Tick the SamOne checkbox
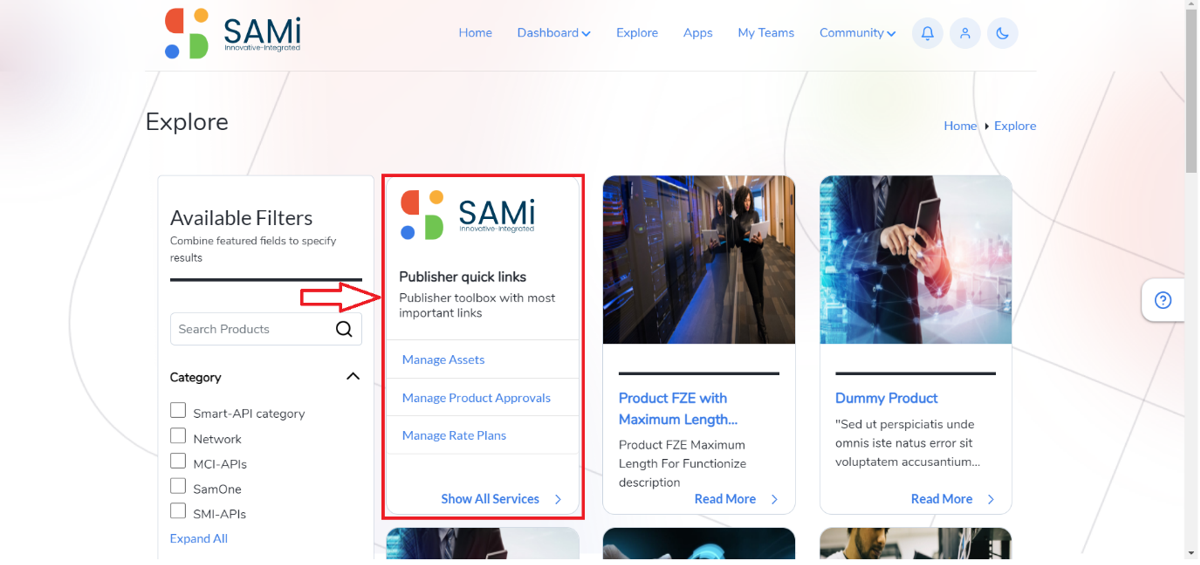 tap(178, 486)
